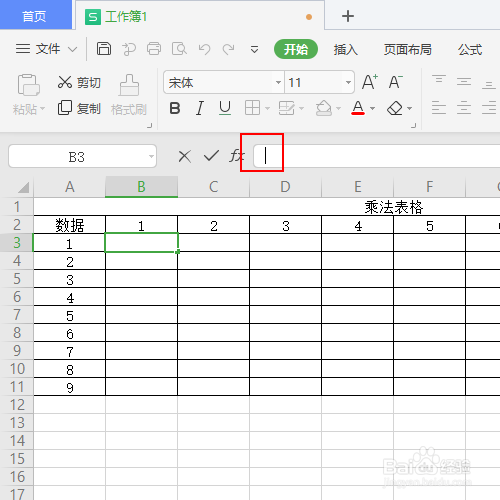Expand the borders dropdown arrow
The width and height of the screenshot is (500, 500).
[x=267, y=108]
